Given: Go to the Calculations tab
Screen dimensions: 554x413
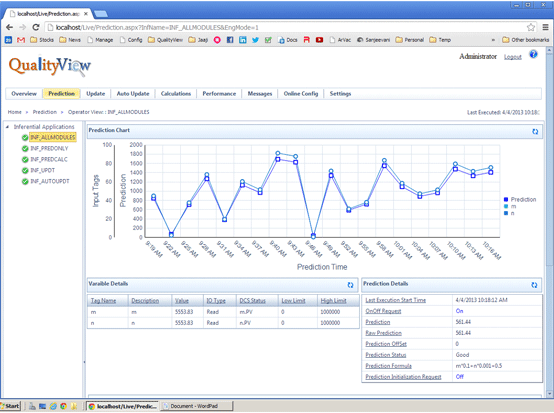Looking at the screenshot, I should 176,94.
